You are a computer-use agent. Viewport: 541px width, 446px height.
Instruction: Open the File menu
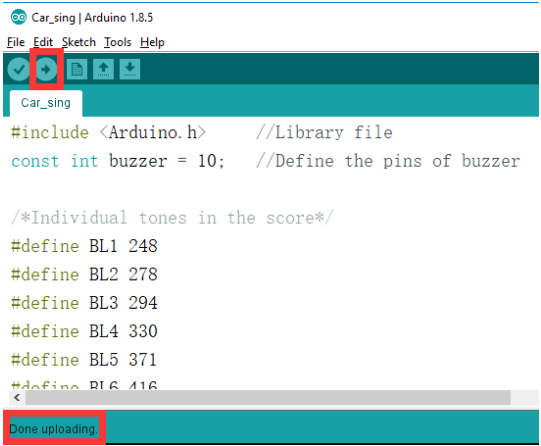16,42
